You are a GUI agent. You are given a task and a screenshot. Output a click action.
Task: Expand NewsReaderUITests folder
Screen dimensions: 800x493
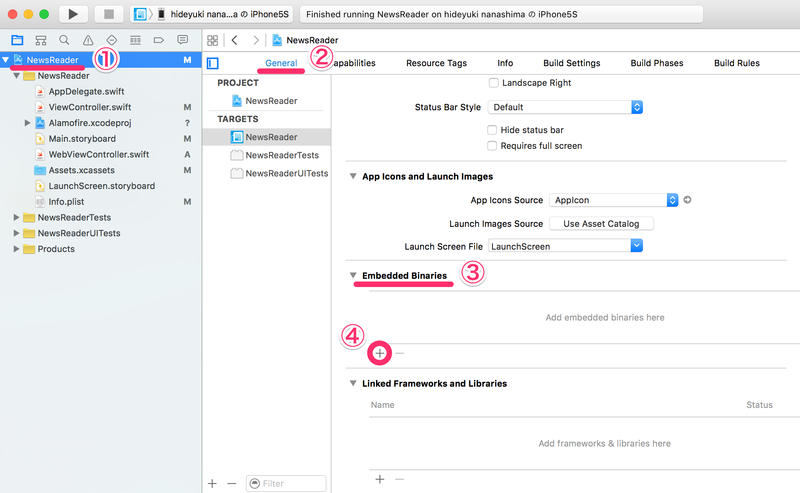(16, 233)
